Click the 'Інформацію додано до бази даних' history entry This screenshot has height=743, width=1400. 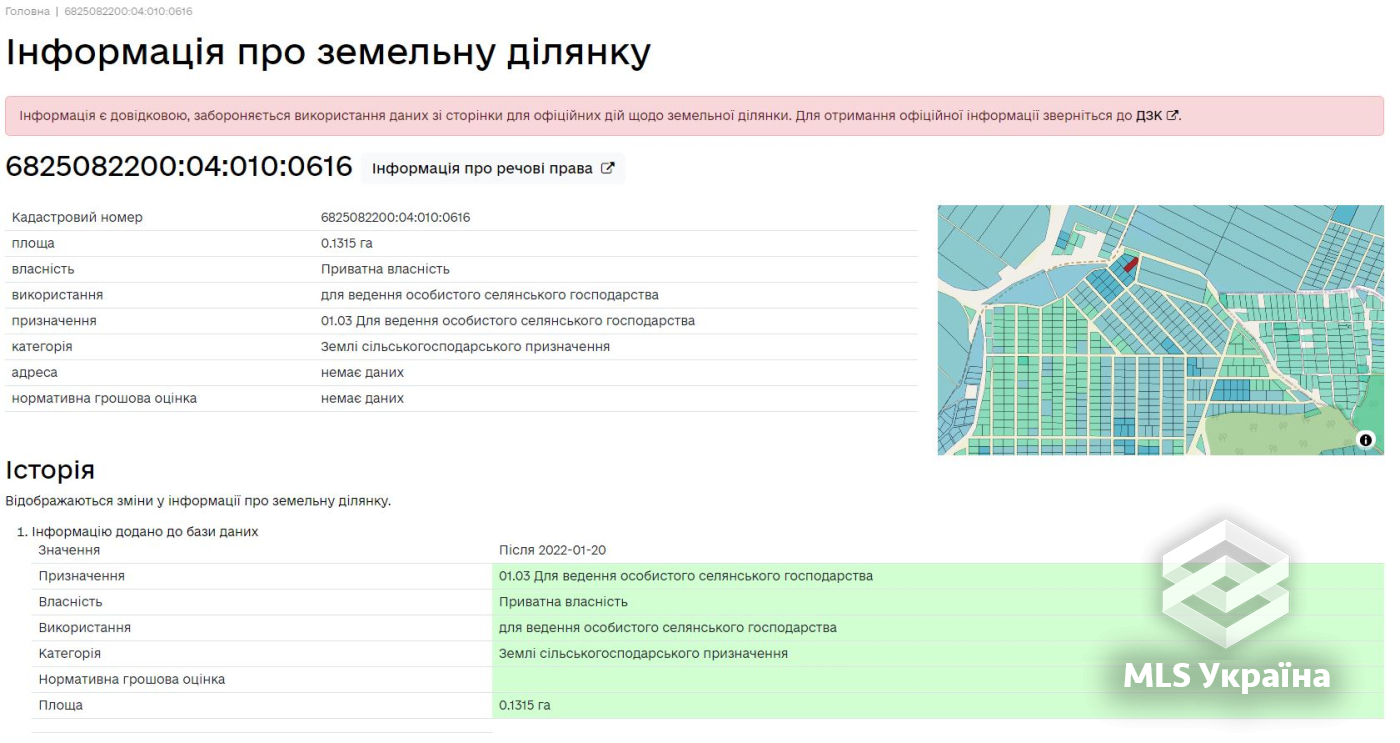tap(145, 531)
